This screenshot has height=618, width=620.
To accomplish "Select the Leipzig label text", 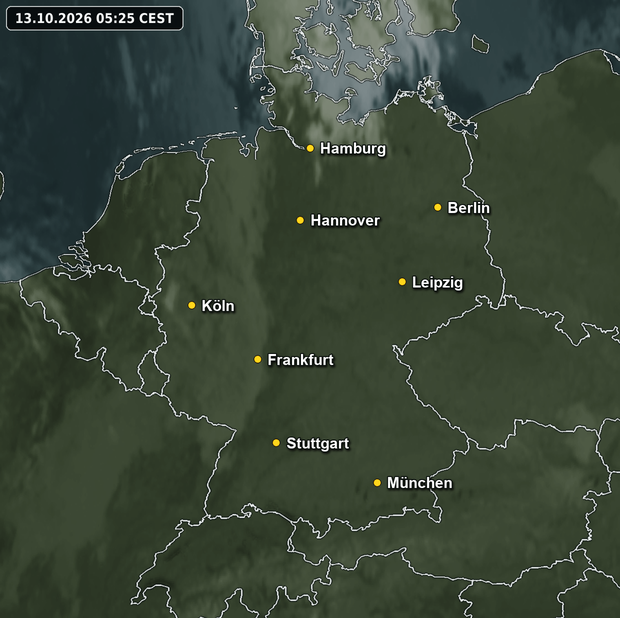I will click(x=437, y=283).
